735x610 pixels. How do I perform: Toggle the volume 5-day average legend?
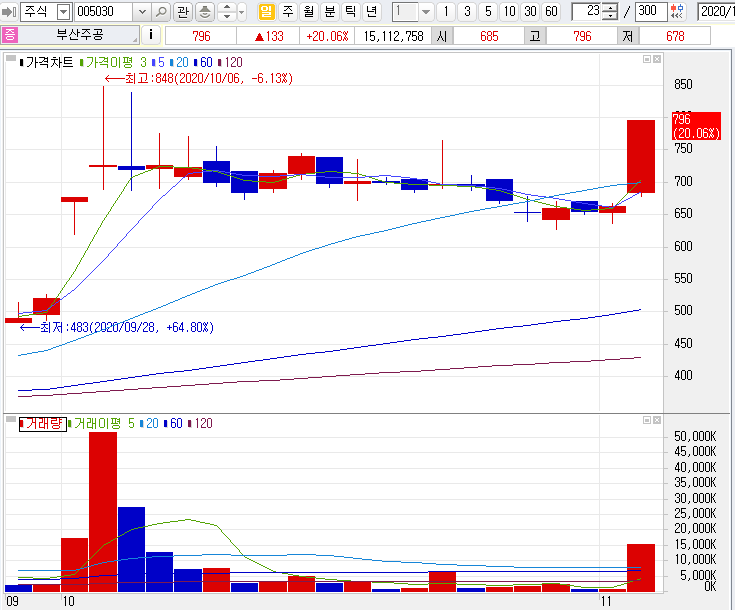pyautogui.click(x=131, y=424)
